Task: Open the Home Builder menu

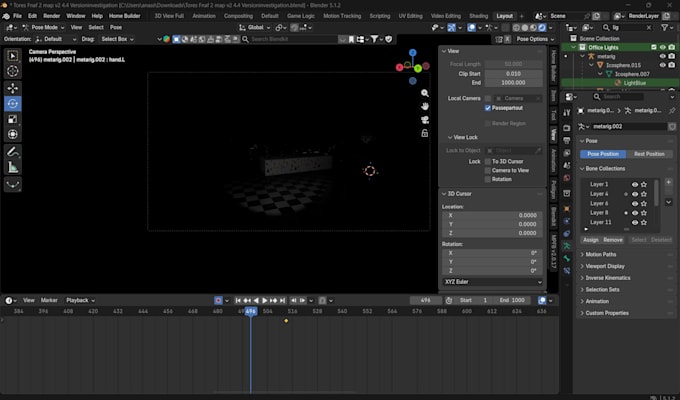Action: click(x=124, y=16)
